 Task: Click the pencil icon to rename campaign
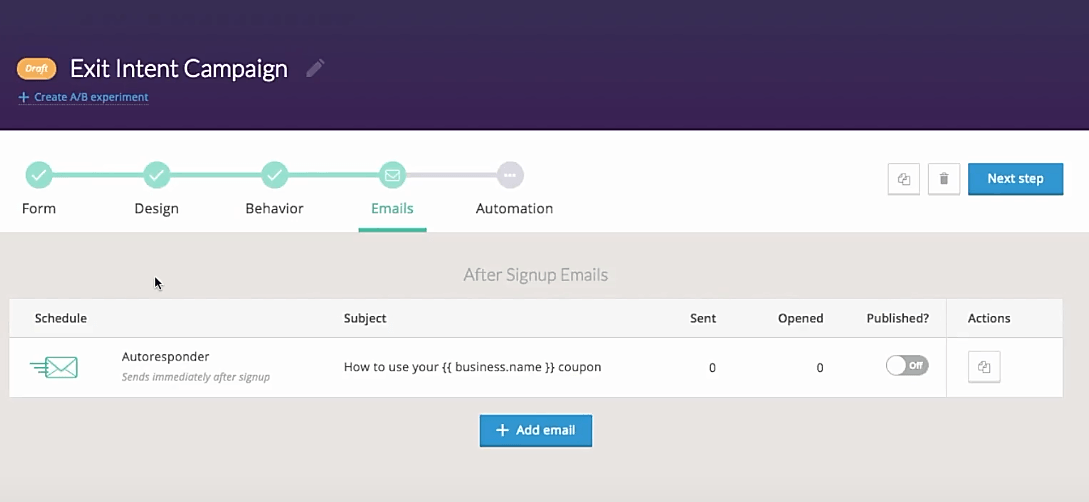tap(316, 69)
